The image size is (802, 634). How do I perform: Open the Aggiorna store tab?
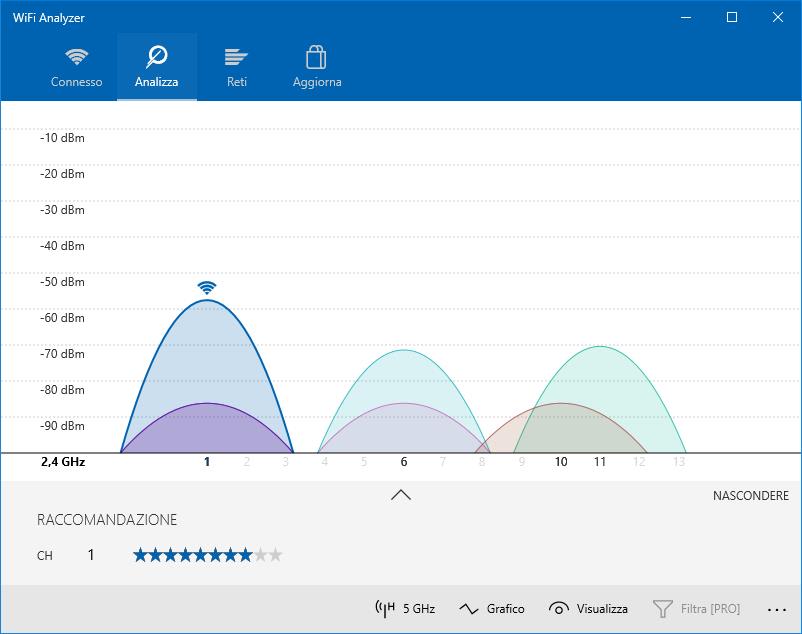click(317, 67)
